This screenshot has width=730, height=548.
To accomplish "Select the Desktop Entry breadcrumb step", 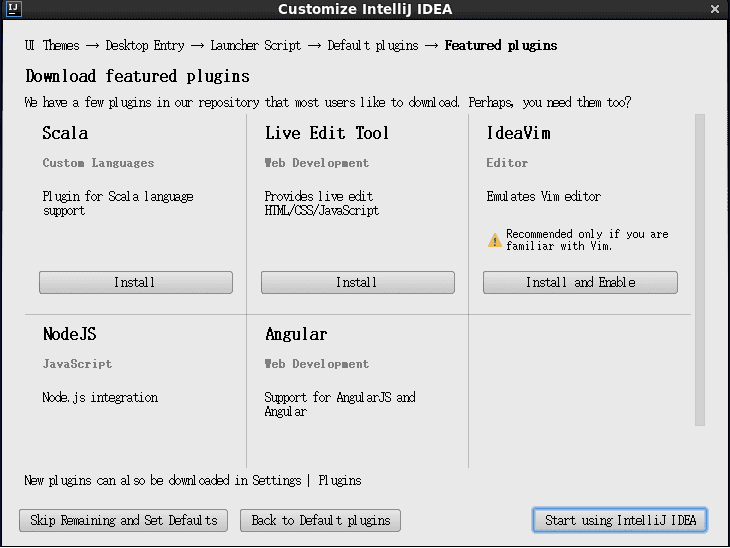I will point(145,46).
